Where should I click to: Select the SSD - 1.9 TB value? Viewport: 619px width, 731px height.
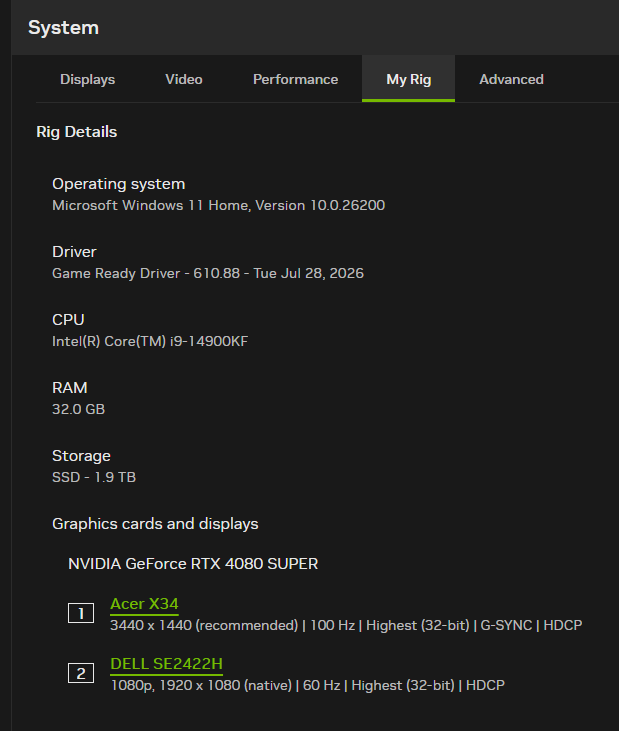[x=94, y=477]
